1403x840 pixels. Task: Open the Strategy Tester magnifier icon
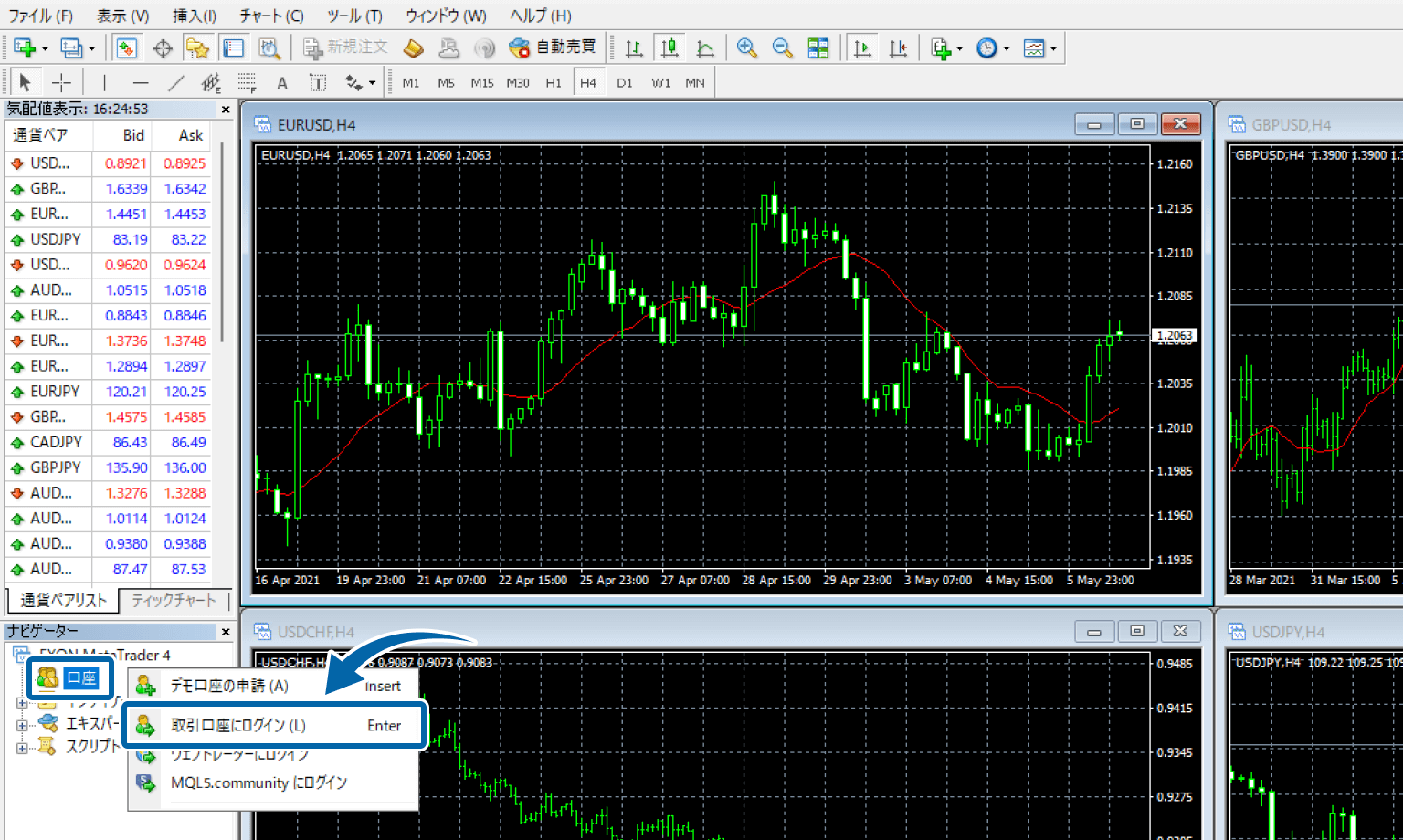[269, 47]
